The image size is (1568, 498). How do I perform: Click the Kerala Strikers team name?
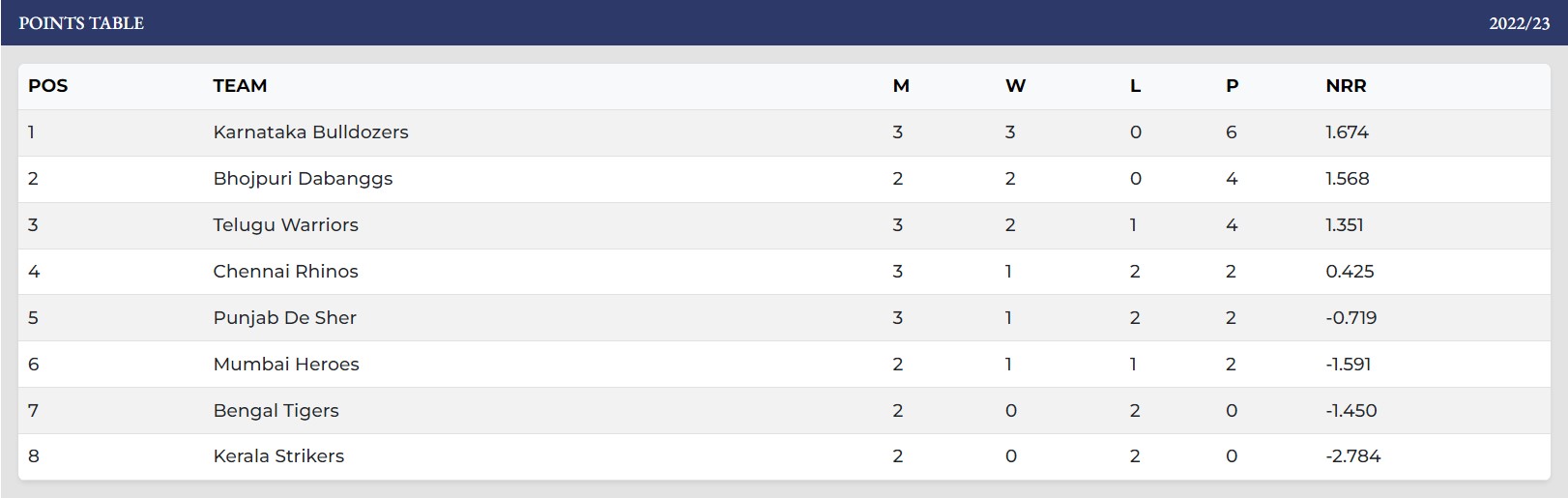click(278, 456)
